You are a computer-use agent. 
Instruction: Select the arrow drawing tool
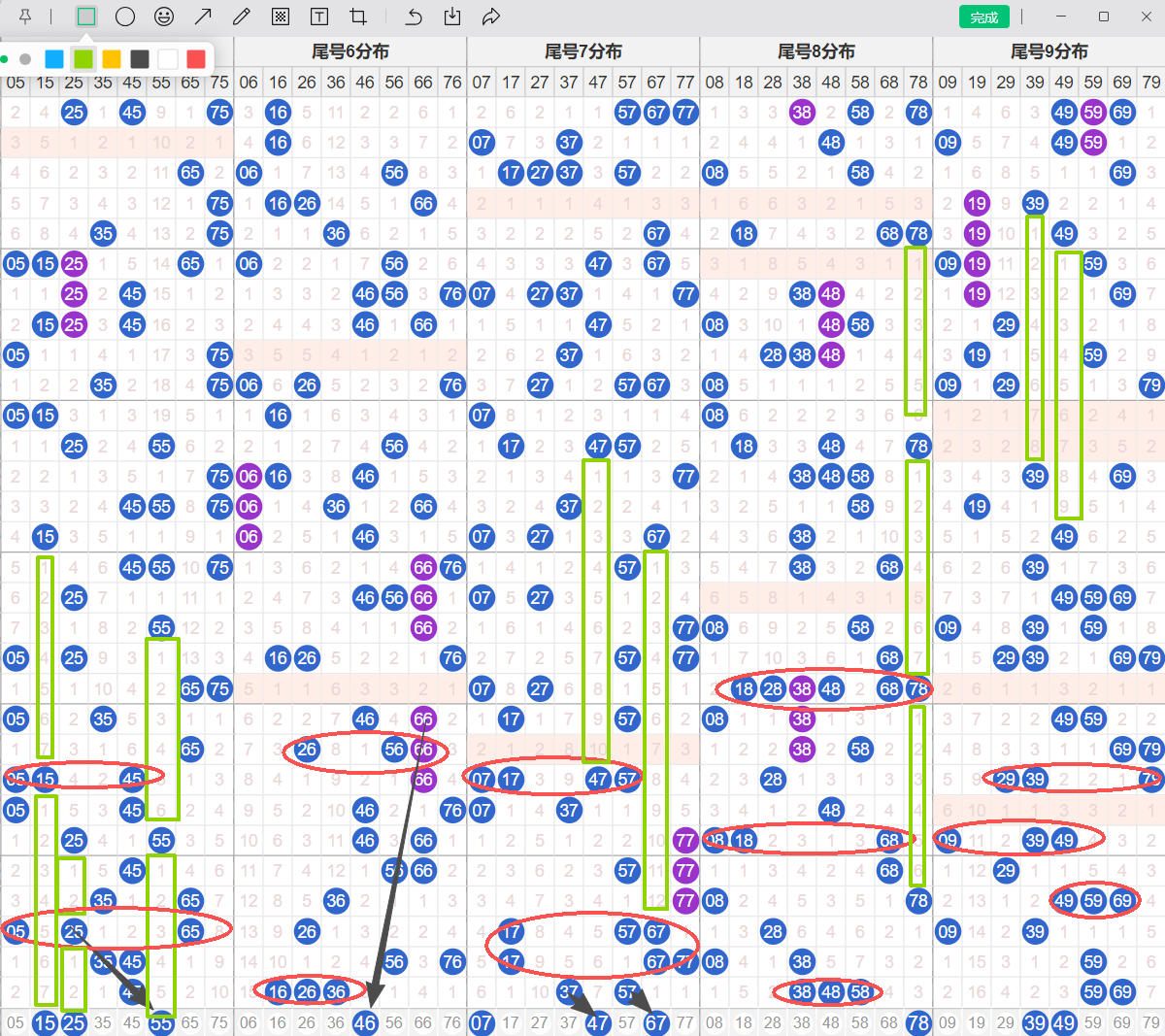(203, 17)
